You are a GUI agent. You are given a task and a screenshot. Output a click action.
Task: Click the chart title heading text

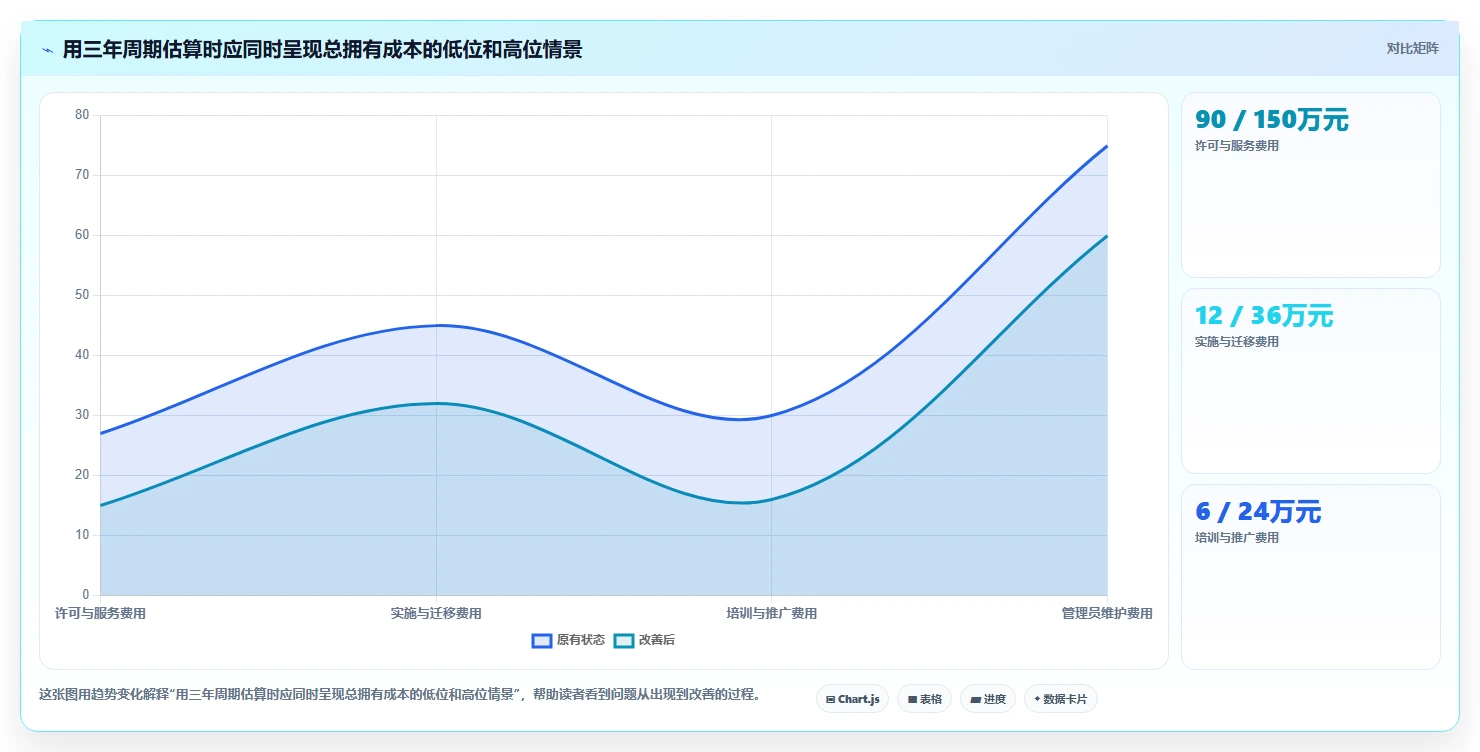(x=322, y=49)
